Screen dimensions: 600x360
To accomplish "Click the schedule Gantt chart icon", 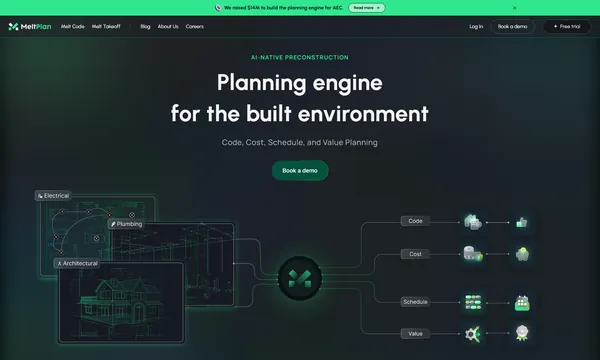I will 473,302.
